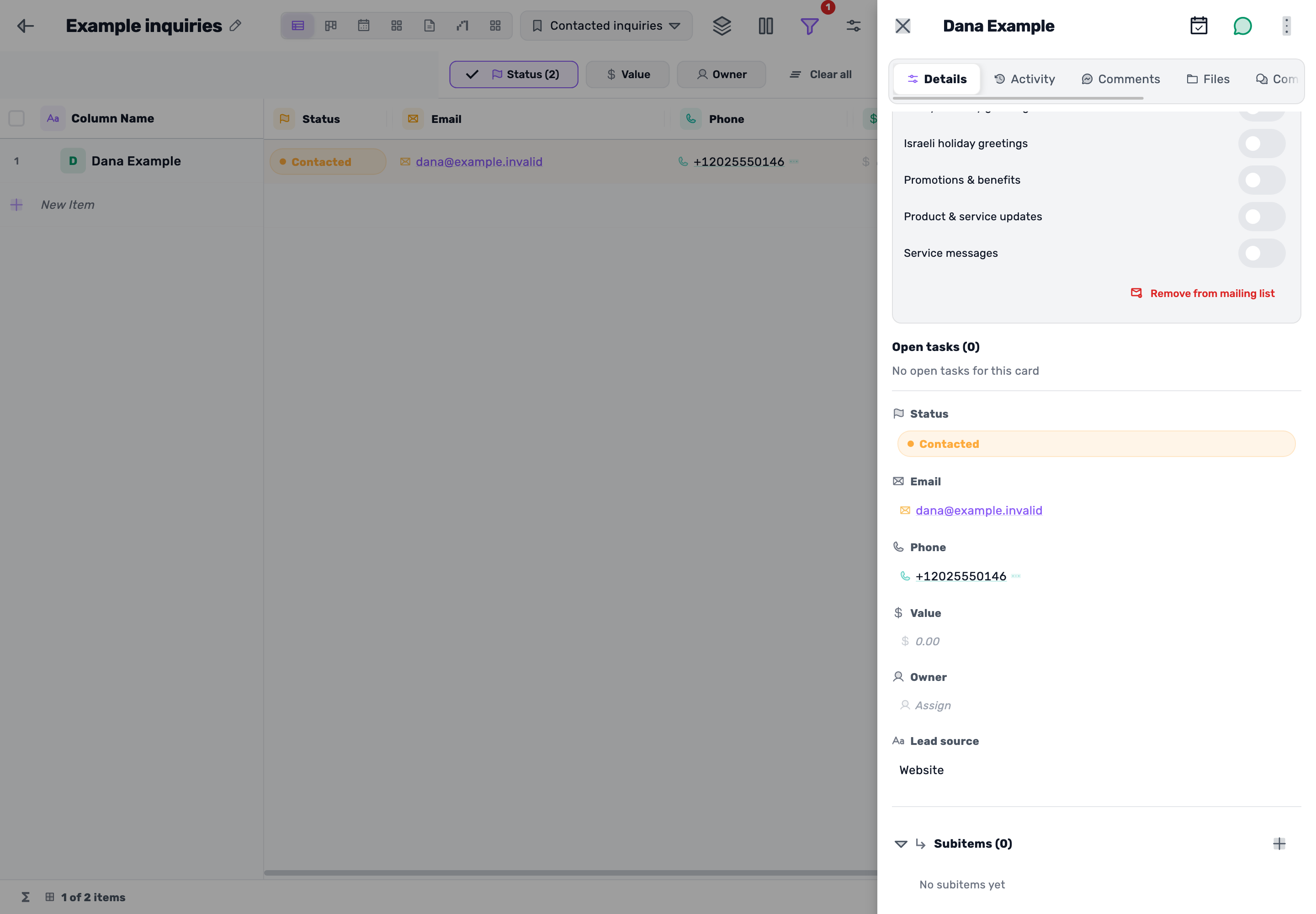
Task: Click Clear all filters
Action: click(x=821, y=74)
